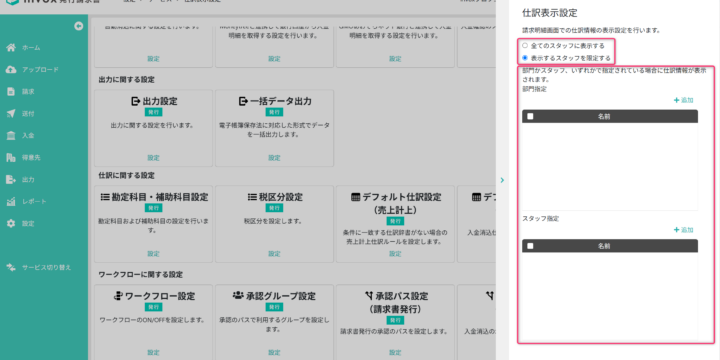Click the 出力設定 card title icon

click(x=135, y=101)
